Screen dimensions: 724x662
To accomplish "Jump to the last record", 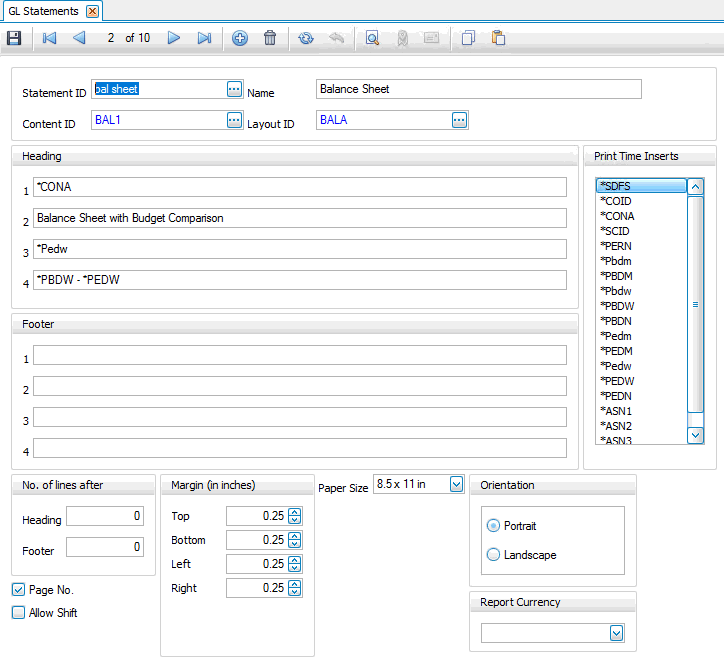I will point(204,38).
